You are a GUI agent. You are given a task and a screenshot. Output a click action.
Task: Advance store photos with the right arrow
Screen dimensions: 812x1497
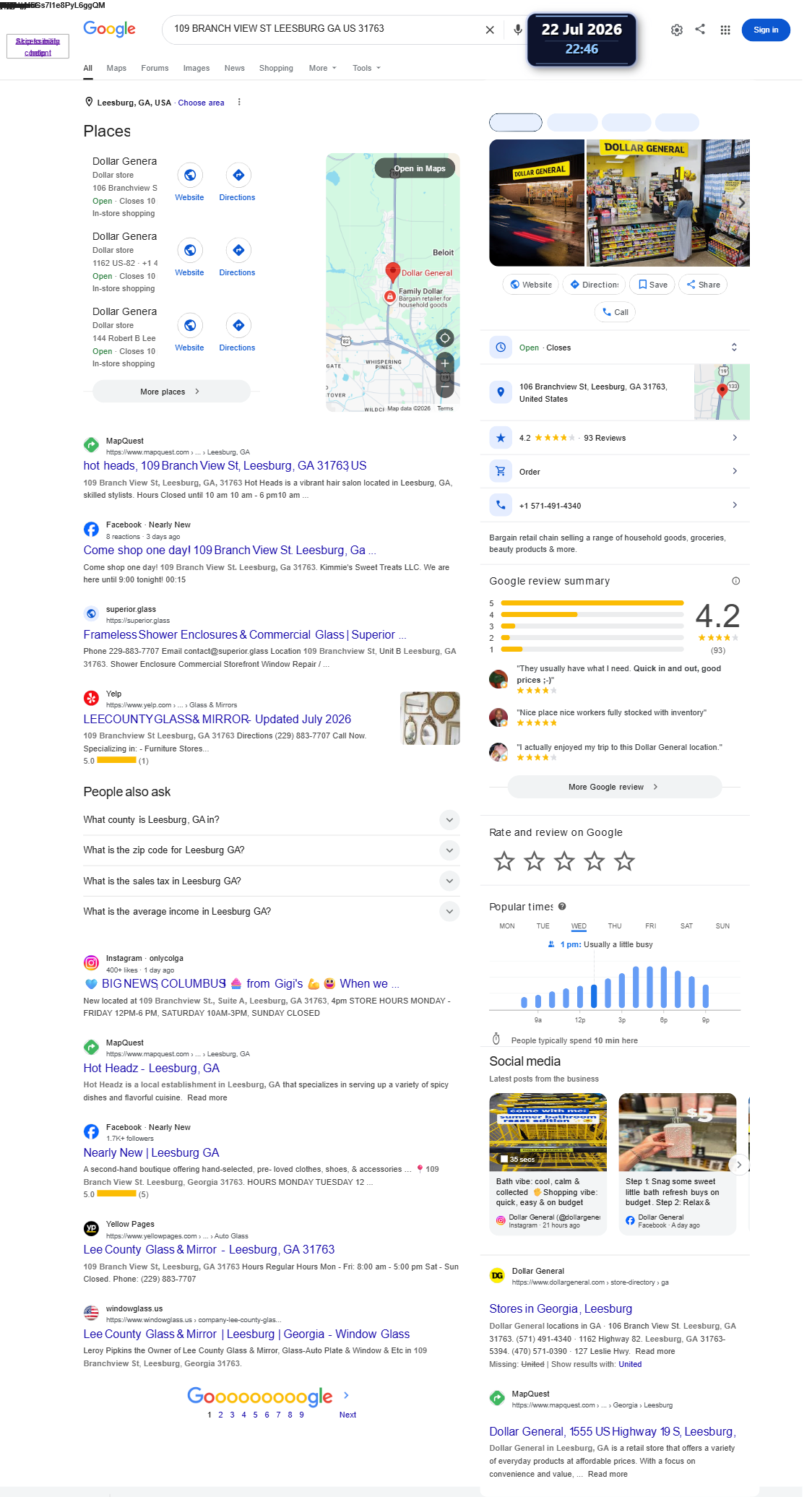coord(741,203)
